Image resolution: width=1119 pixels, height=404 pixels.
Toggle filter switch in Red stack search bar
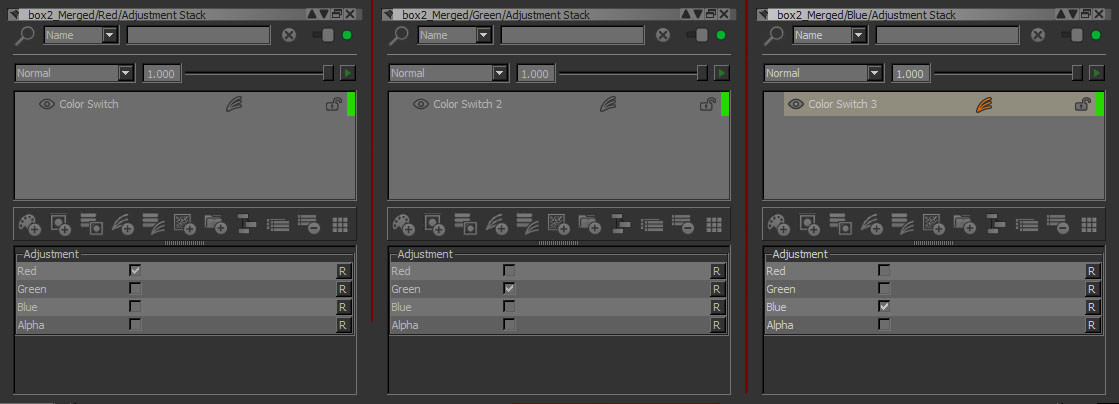tap(323, 35)
